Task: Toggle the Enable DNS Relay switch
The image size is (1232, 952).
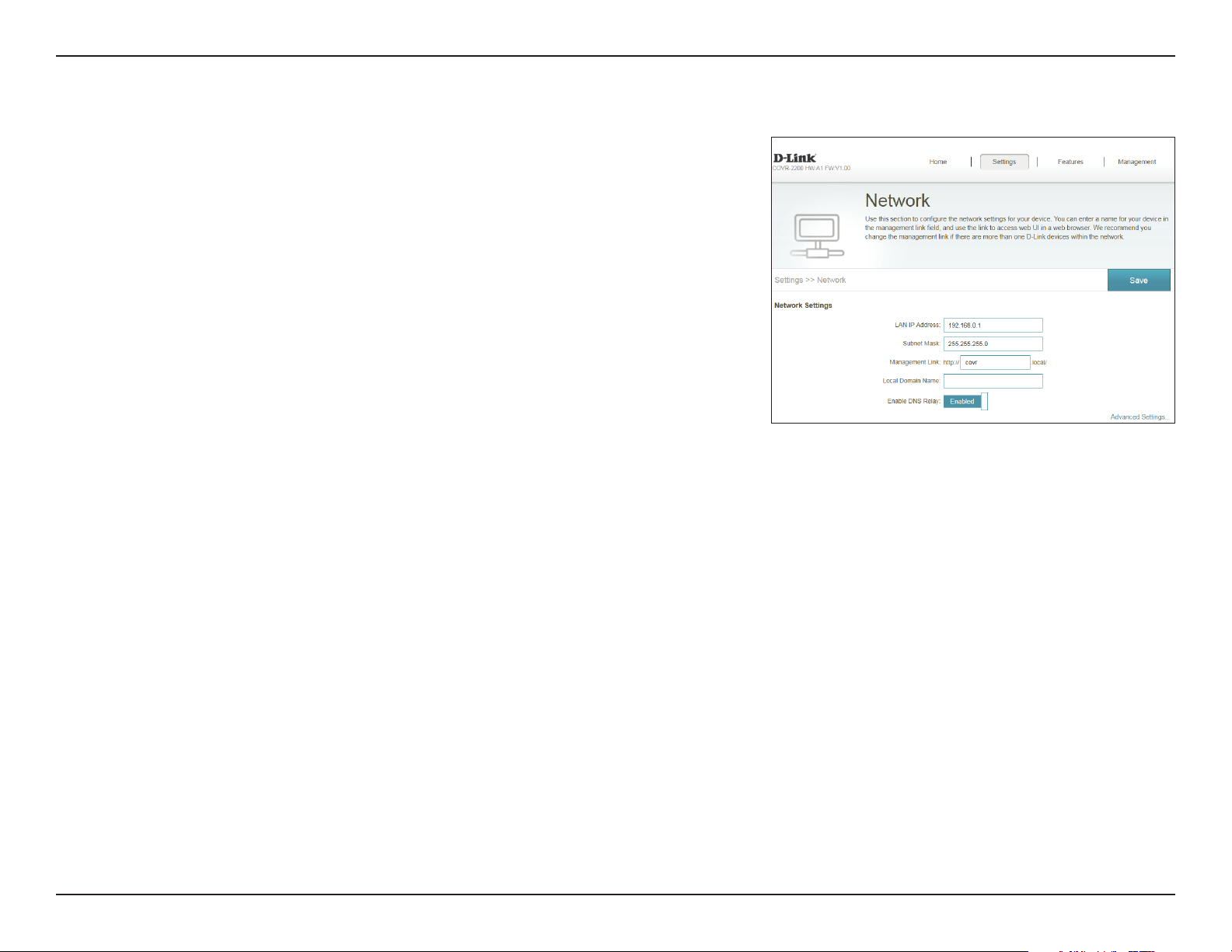Action: [x=965, y=402]
